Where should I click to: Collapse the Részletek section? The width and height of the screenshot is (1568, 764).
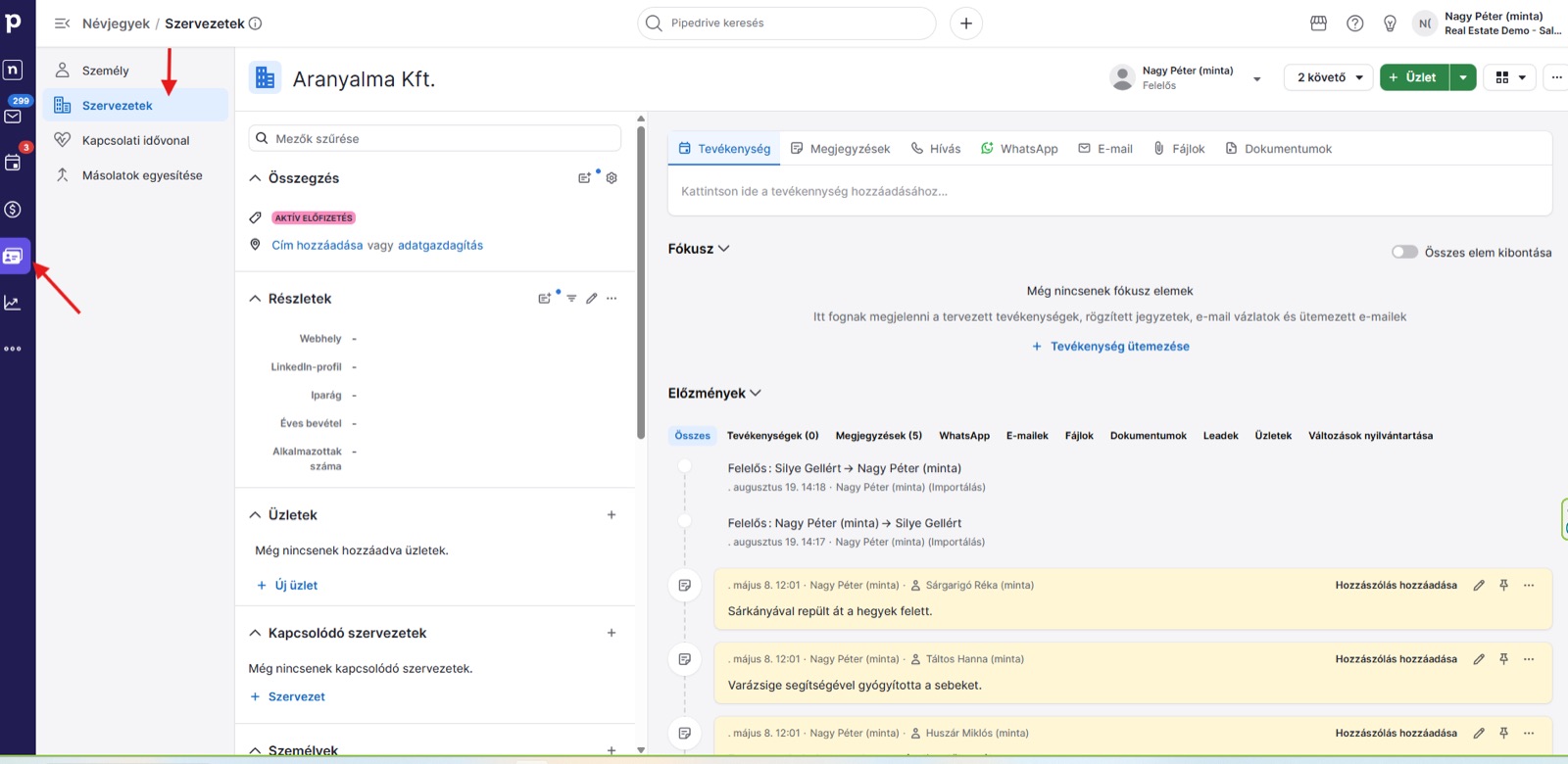pyautogui.click(x=255, y=299)
